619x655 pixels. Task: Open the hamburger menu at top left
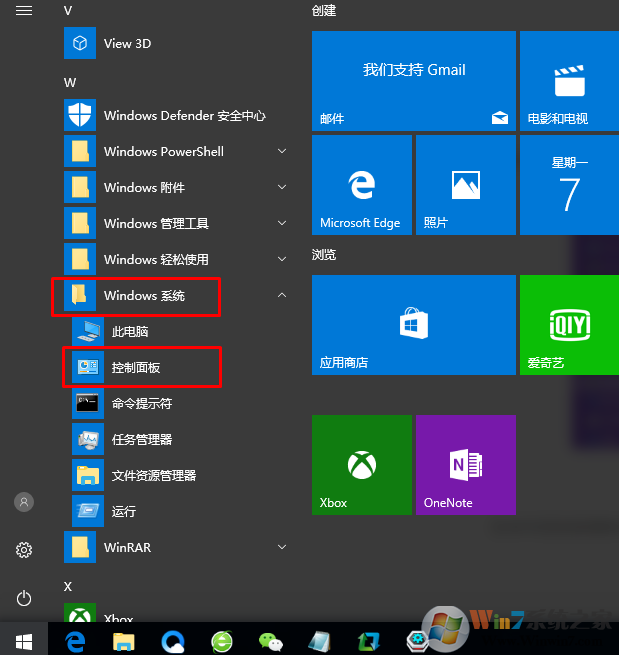[x=24, y=11]
